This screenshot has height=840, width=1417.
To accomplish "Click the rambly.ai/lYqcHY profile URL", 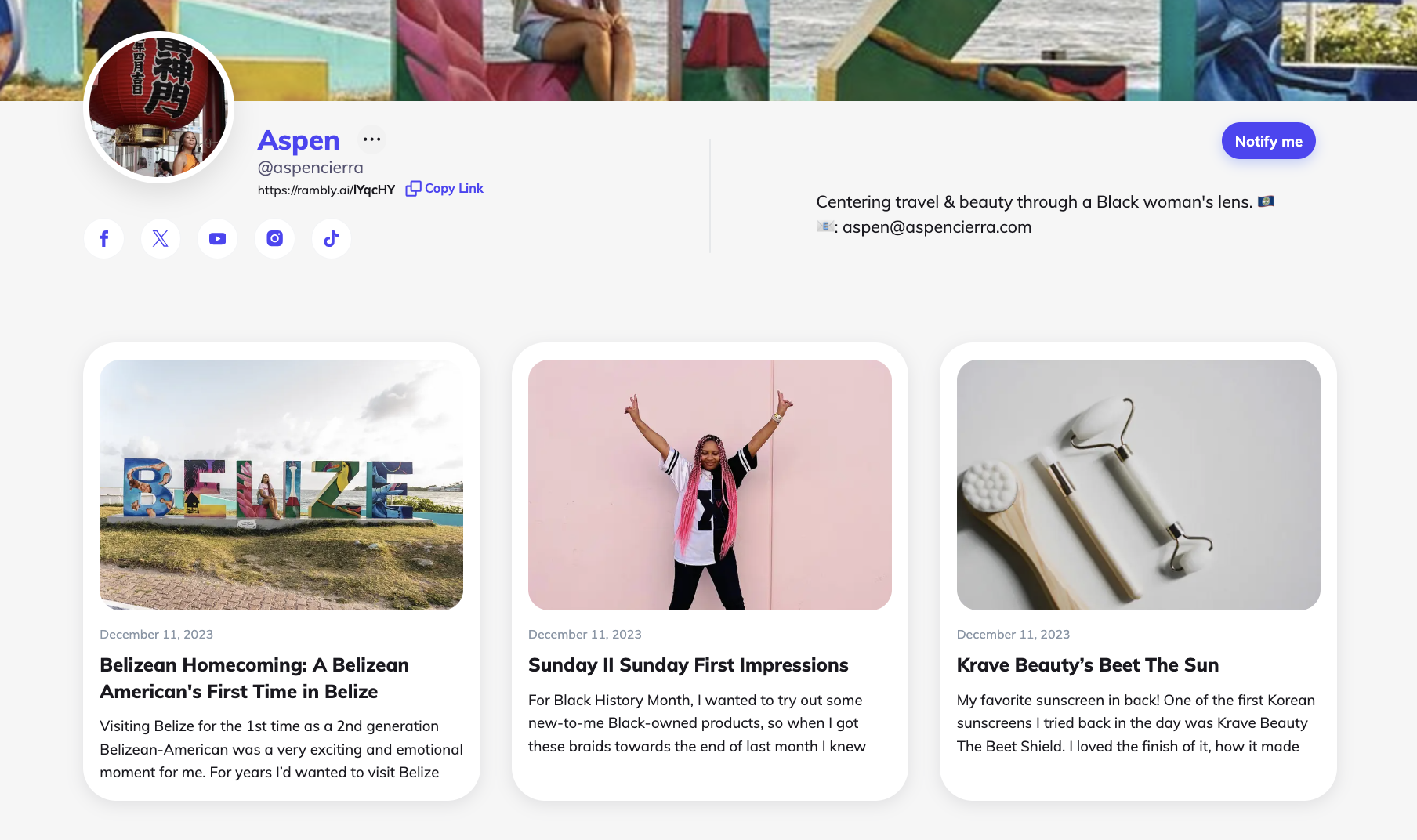I will [326, 190].
